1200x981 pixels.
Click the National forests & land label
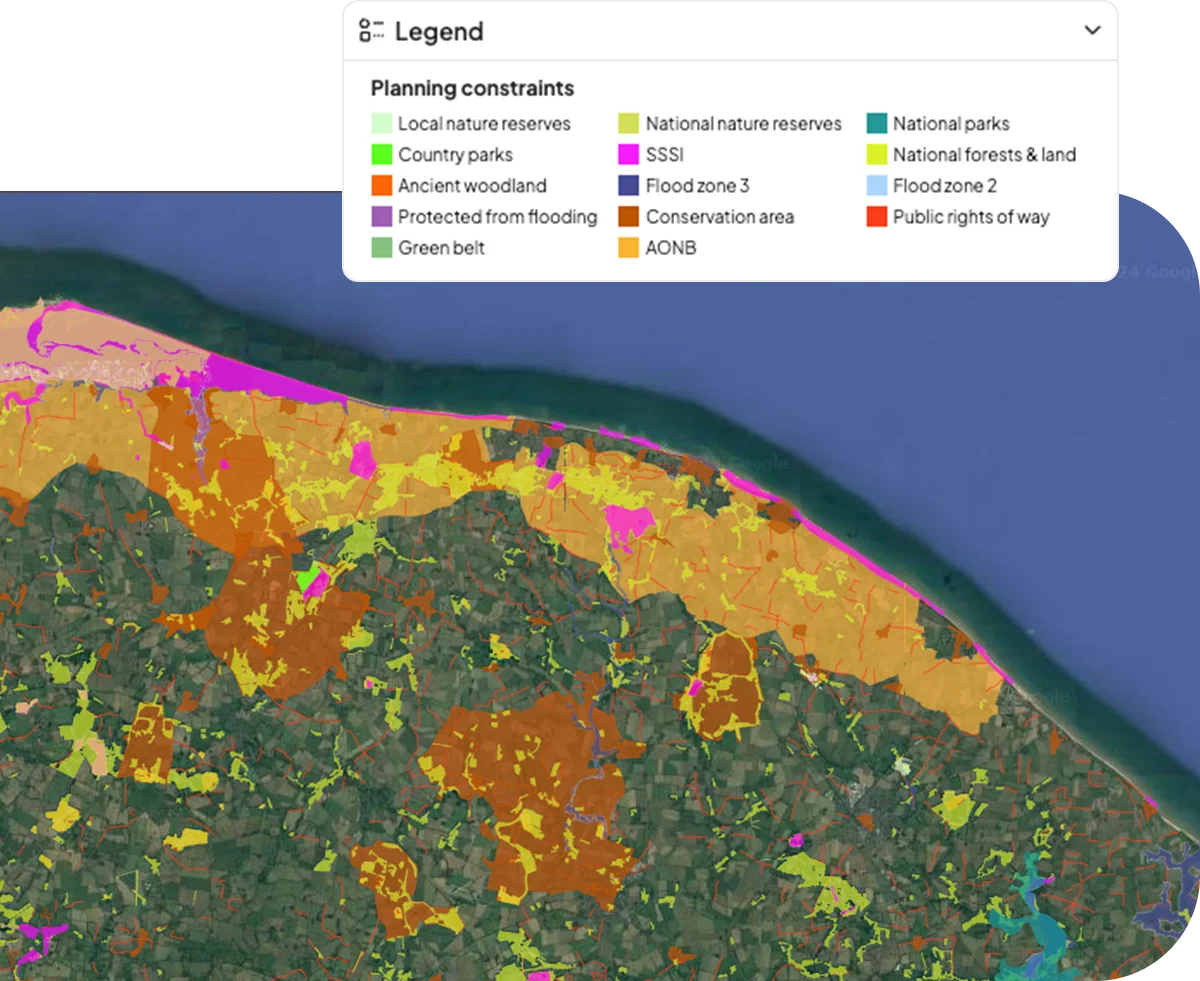click(x=984, y=154)
